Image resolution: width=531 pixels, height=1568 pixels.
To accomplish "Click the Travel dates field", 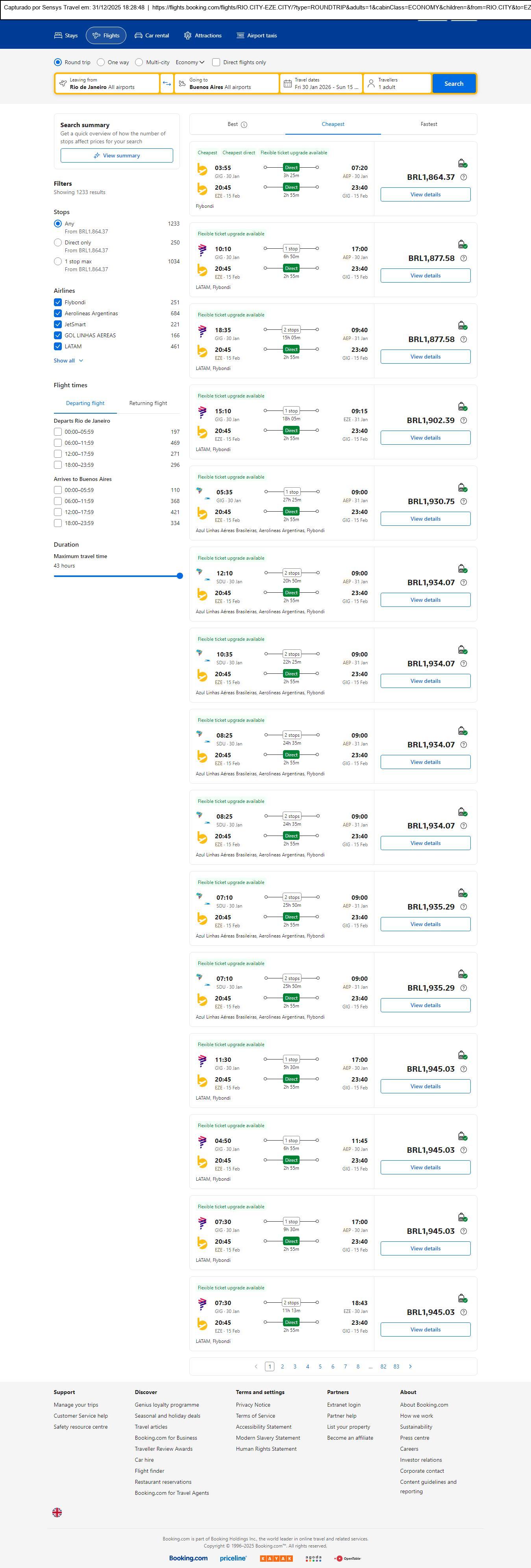I will (x=321, y=83).
